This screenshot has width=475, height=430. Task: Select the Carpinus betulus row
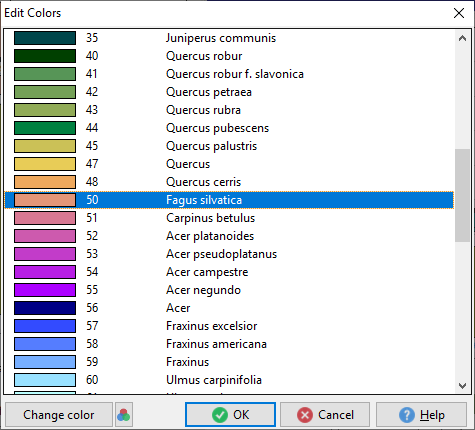(229, 218)
